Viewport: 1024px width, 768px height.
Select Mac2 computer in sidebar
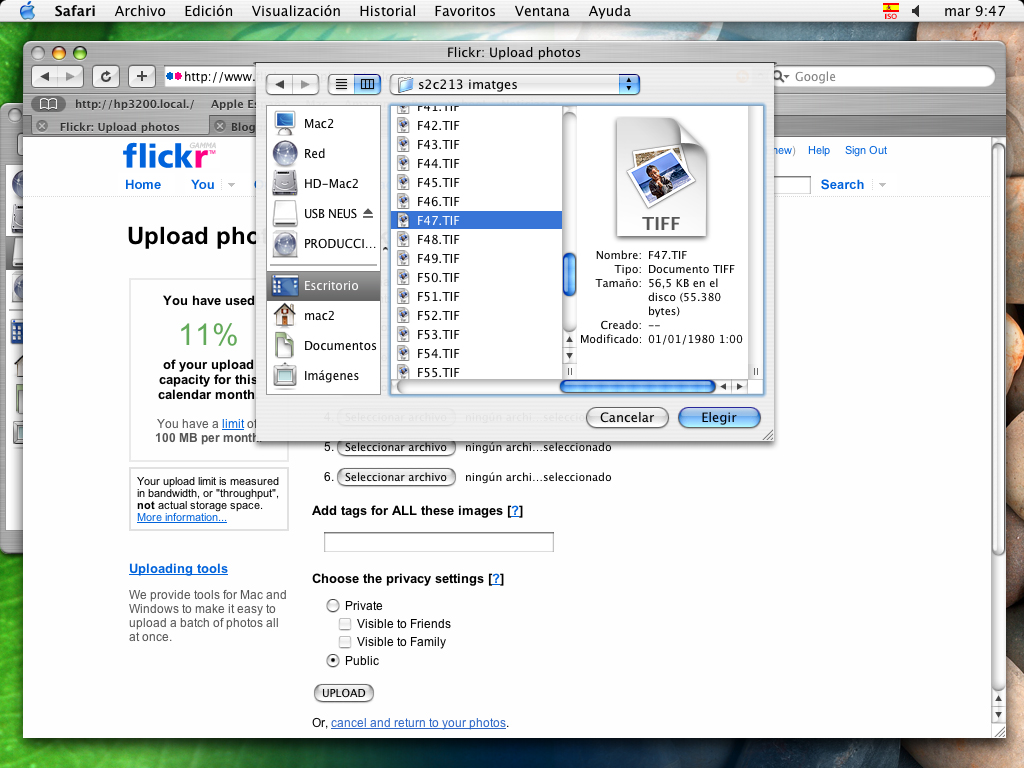tap(323, 123)
